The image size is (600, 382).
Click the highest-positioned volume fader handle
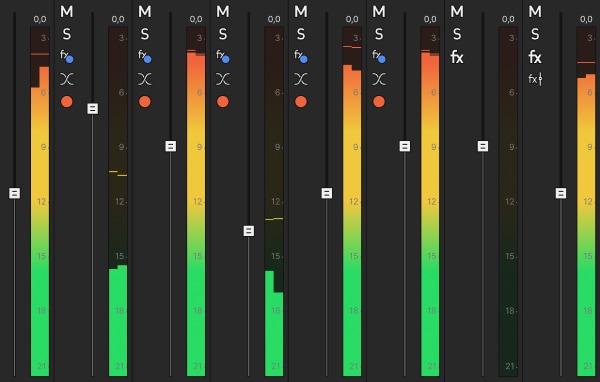[93, 109]
